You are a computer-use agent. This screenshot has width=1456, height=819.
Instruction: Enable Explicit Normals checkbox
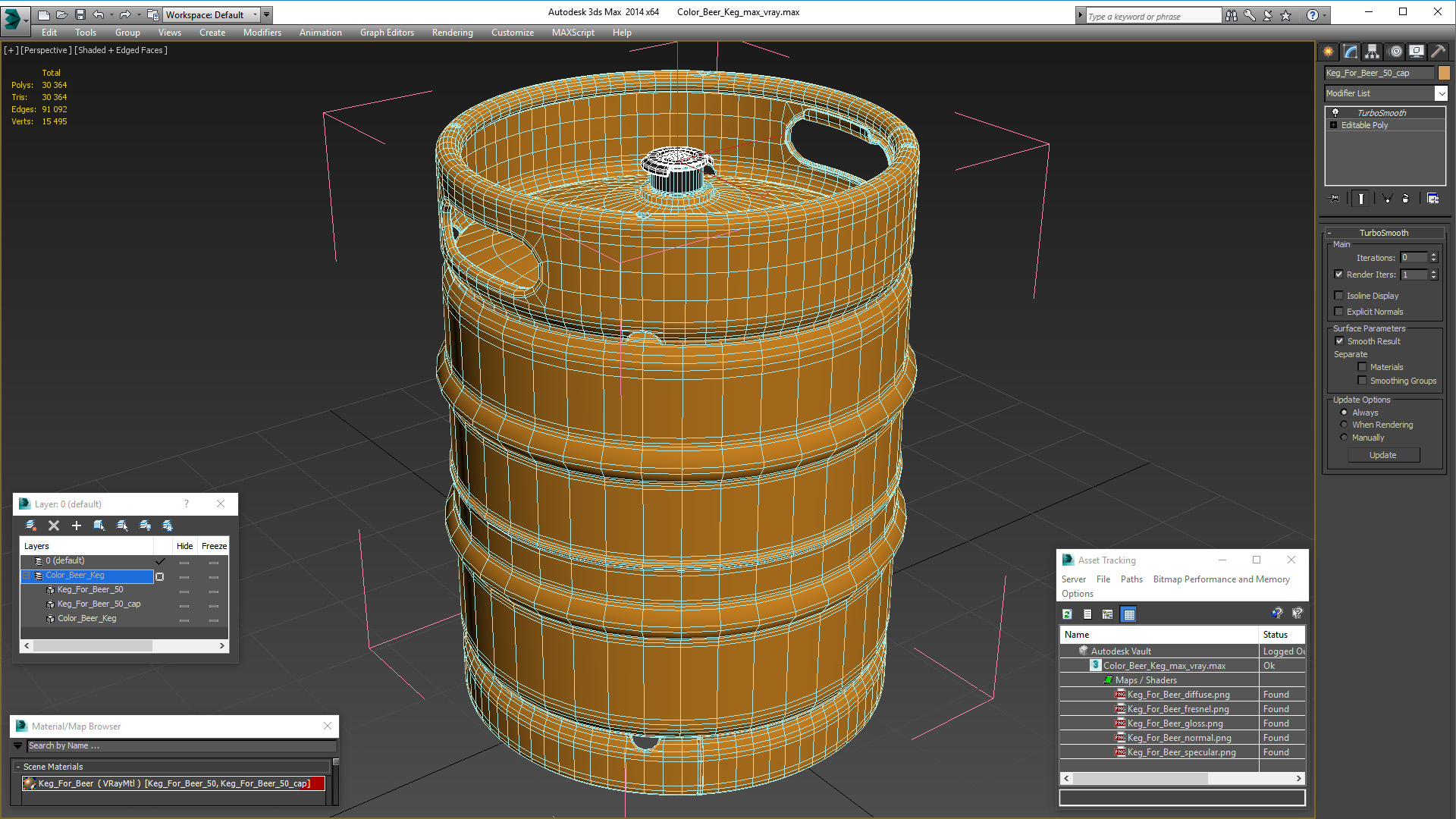(x=1338, y=312)
